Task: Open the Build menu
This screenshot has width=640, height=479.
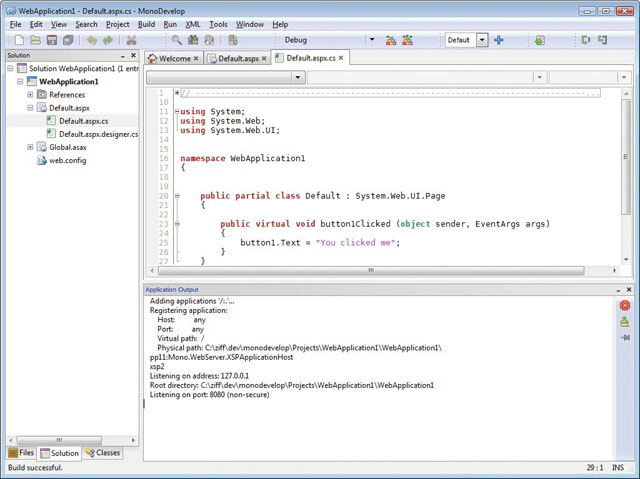Action: [146, 24]
